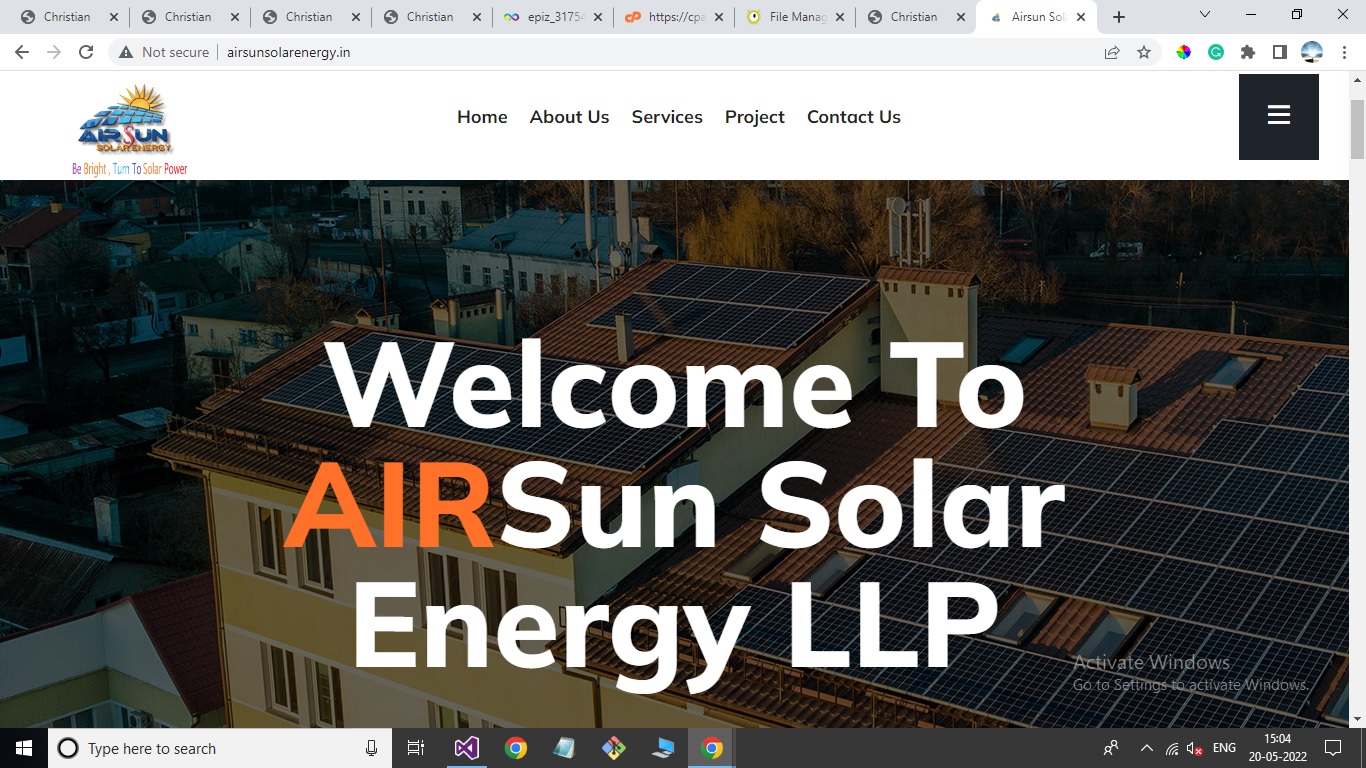1366x768 pixels.
Task: Bookmark this page with the star
Action: pyautogui.click(x=1144, y=52)
